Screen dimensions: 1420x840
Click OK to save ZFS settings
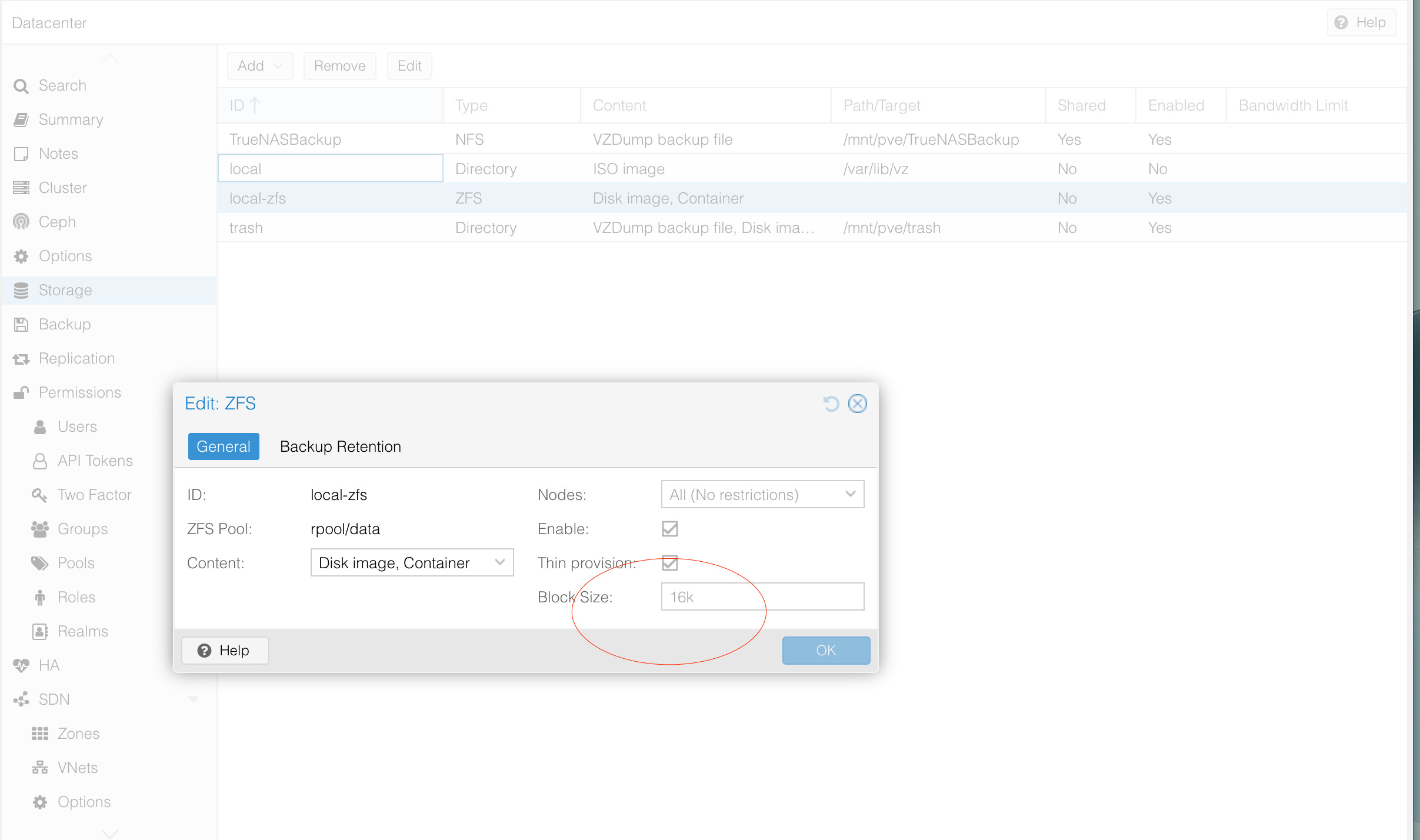pyautogui.click(x=826, y=651)
